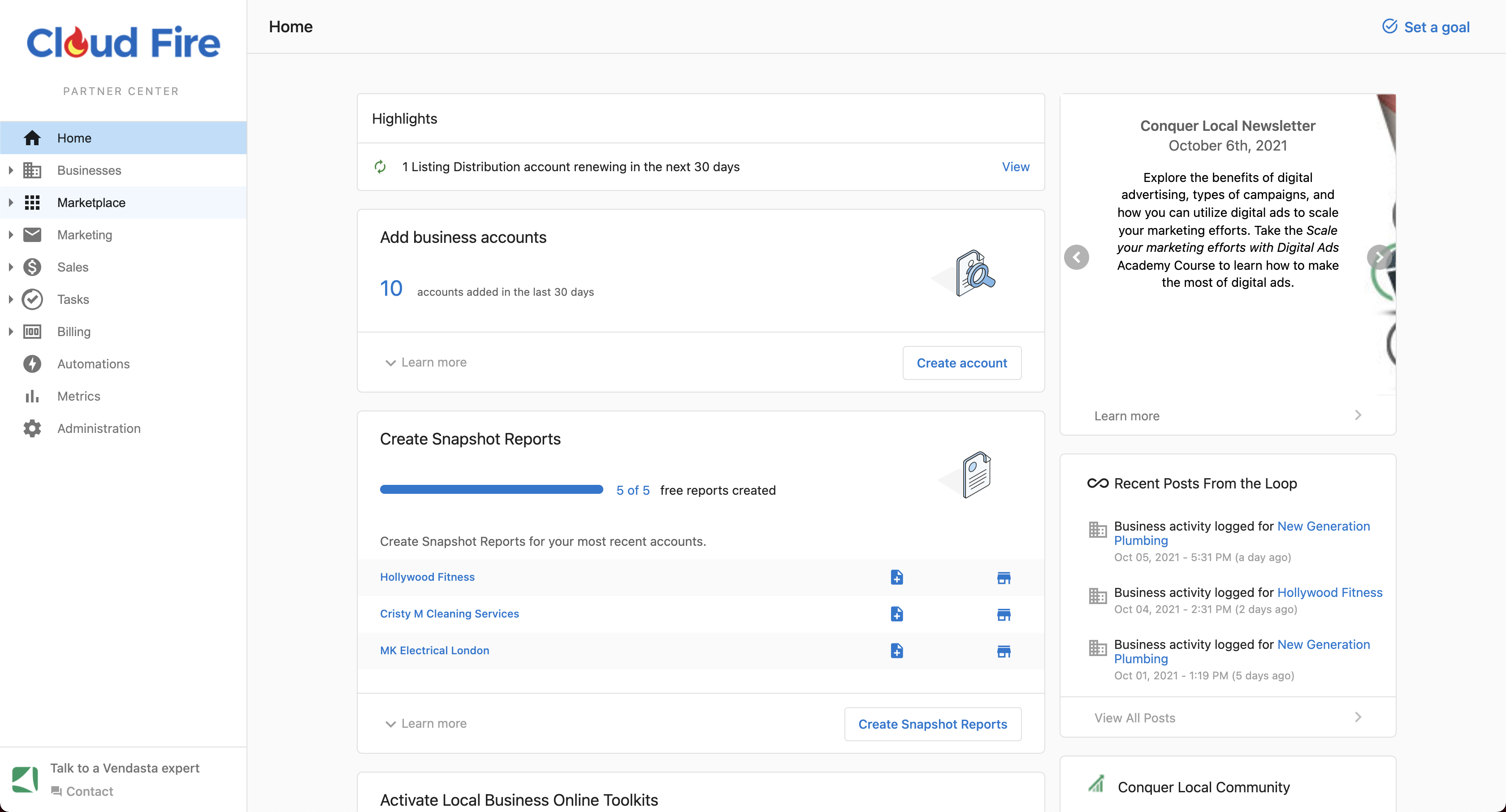Create snapshot report for Hollywood Fitness
This screenshot has width=1506, height=812.
coord(897,577)
